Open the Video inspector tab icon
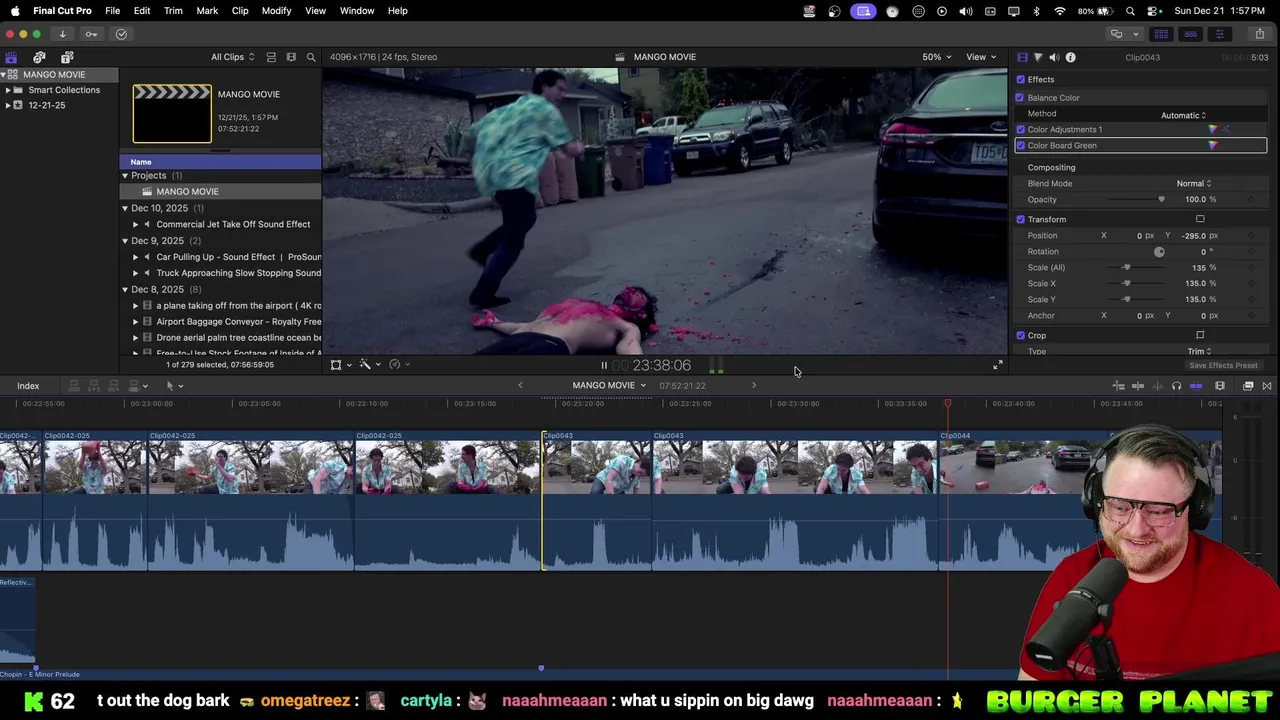 click(1022, 57)
